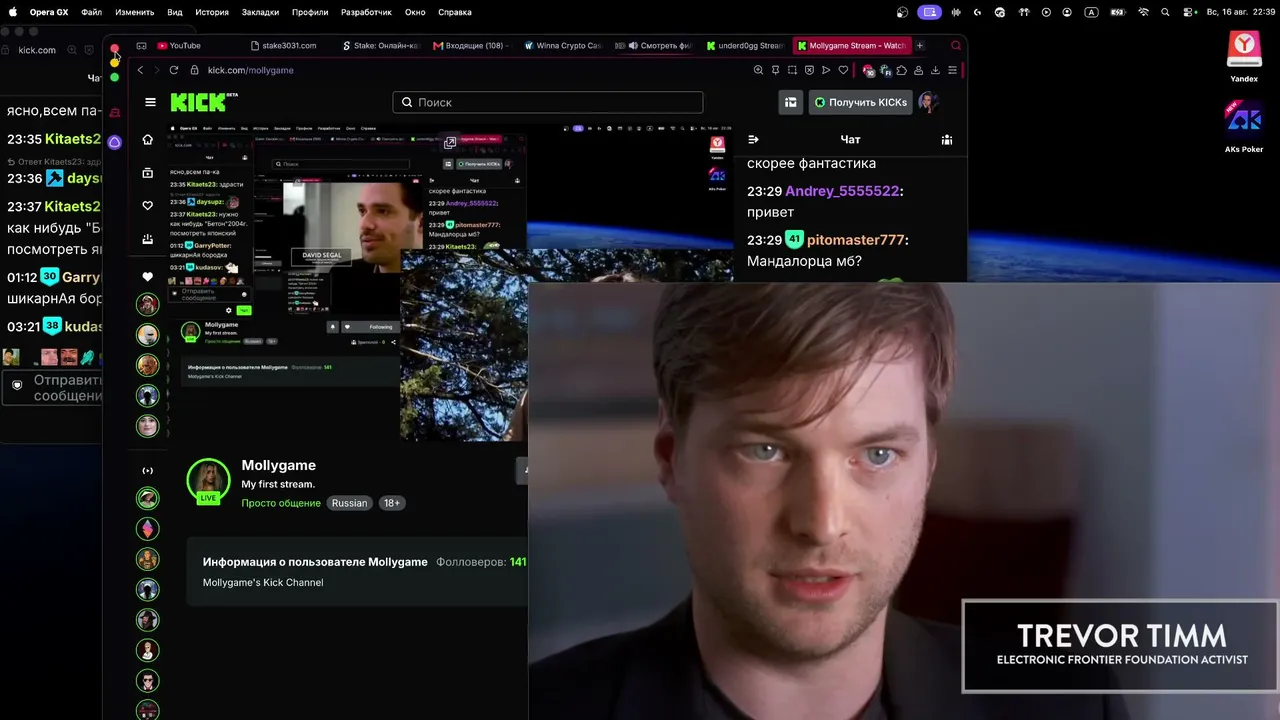Open the Opera extensions puzzle icon
This screenshot has width=1280, height=720.
pos(902,70)
